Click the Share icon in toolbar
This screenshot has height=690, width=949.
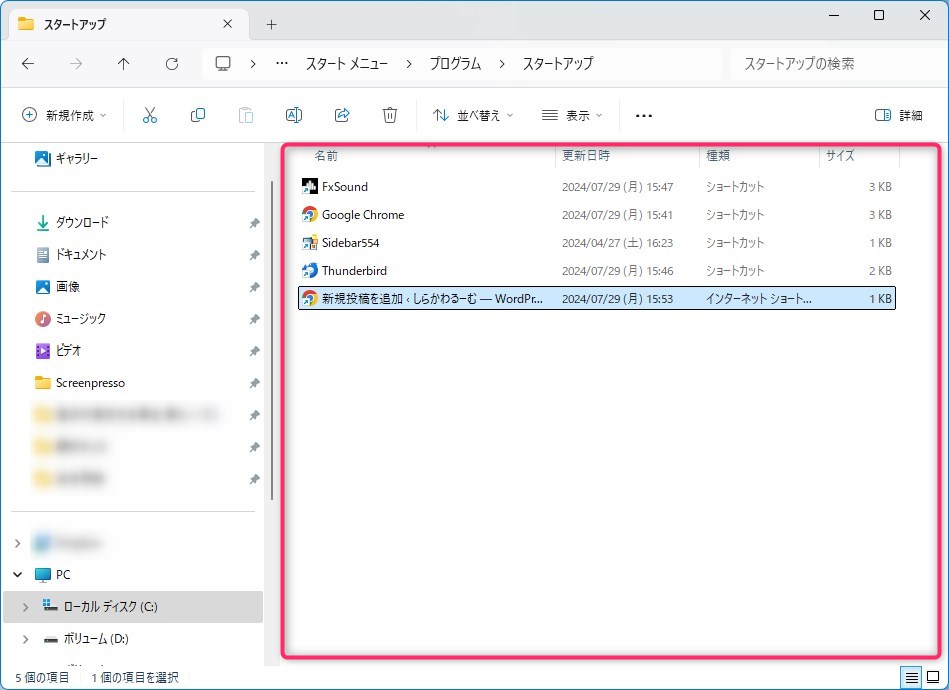342,115
